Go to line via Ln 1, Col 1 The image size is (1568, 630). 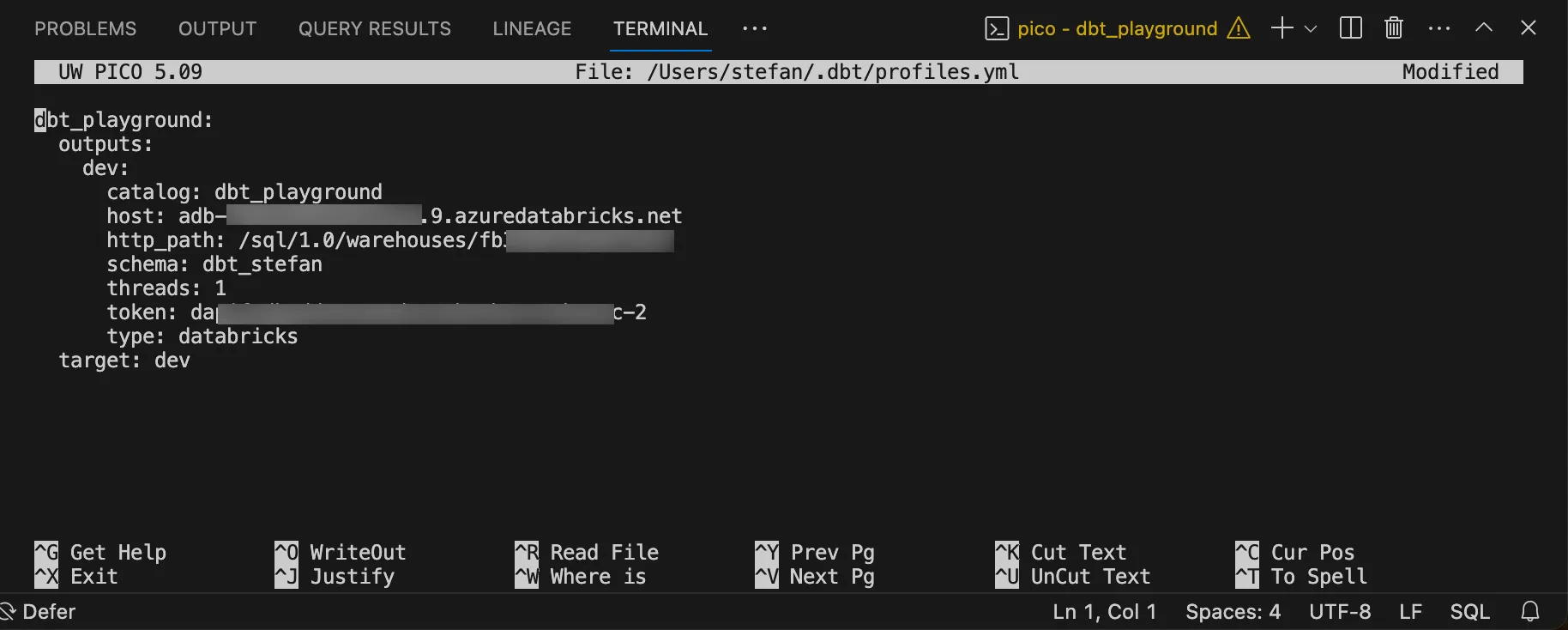pyautogui.click(x=1105, y=612)
